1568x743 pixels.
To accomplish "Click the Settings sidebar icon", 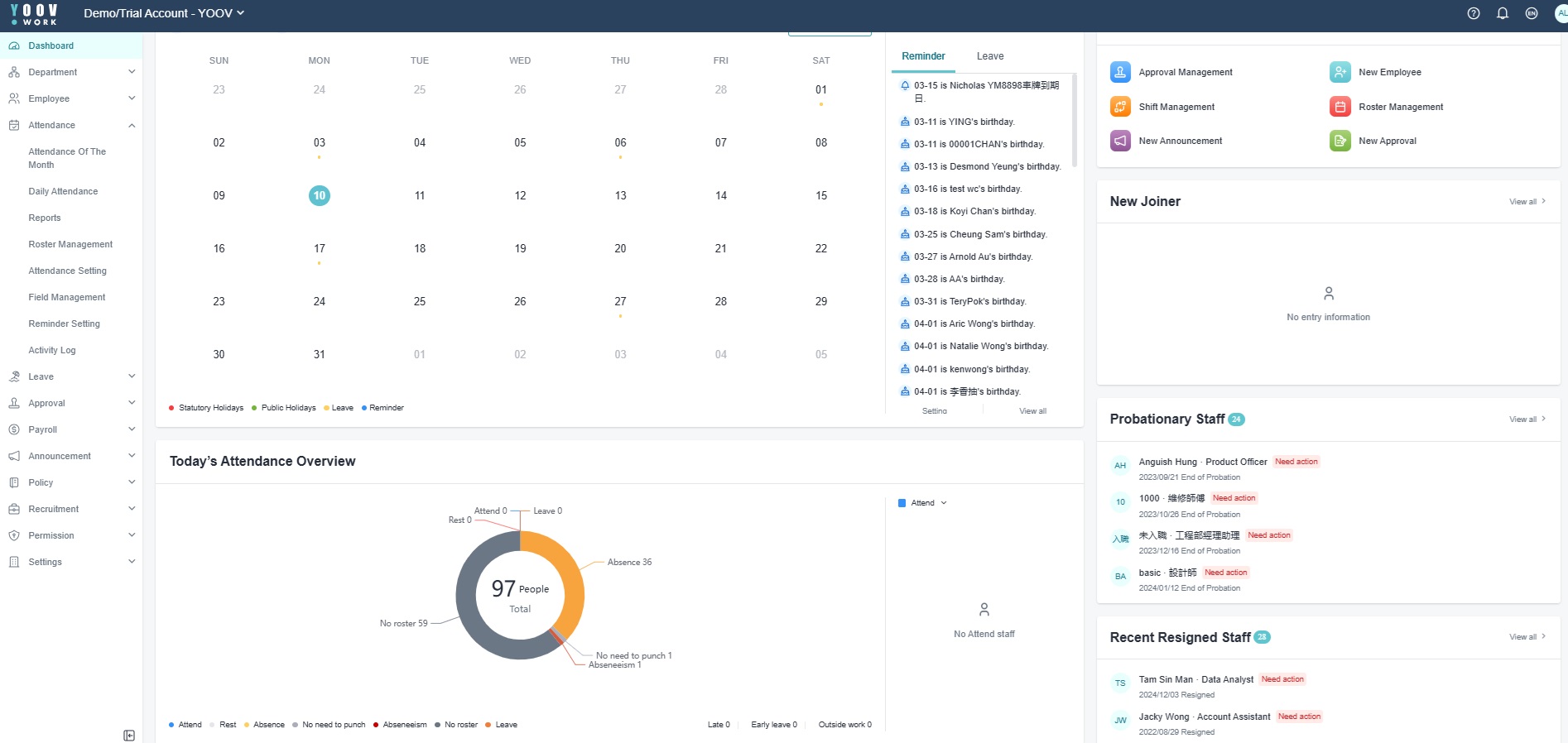I will [14, 562].
